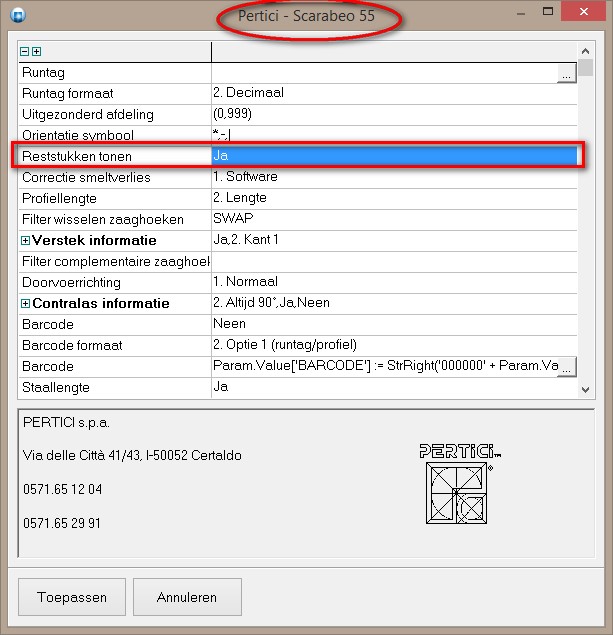This screenshot has width=613, height=635.
Task: Expand the Verstek informatie group
Action: (x=25, y=241)
